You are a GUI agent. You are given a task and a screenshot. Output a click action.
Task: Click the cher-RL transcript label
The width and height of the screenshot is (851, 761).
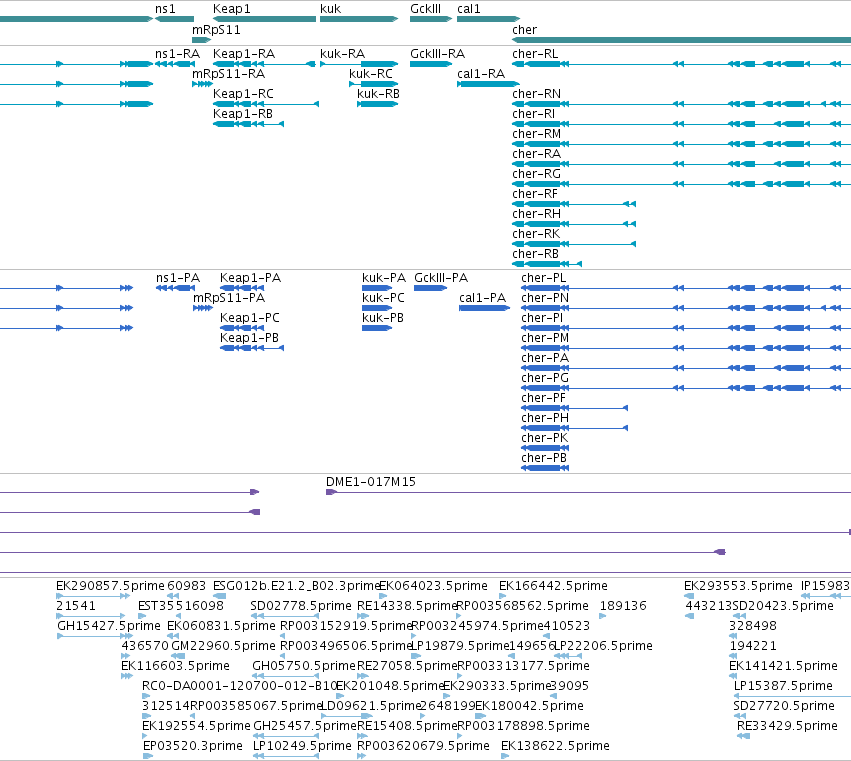click(x=535, y=54)
